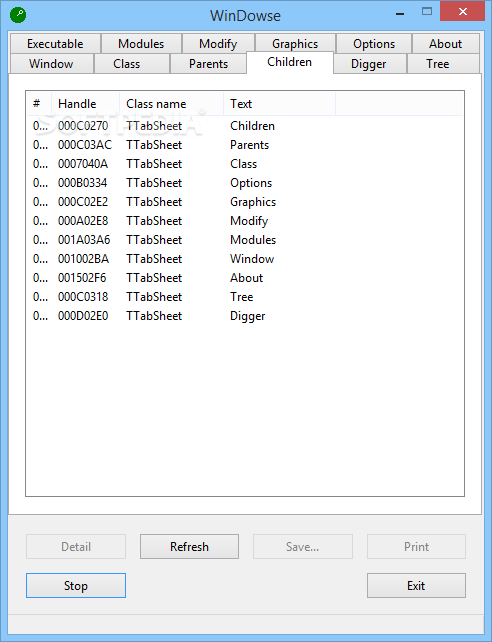Viewport: 492px width, 642px height.
Task: Sort by the # column header
Action: (39, 104)
